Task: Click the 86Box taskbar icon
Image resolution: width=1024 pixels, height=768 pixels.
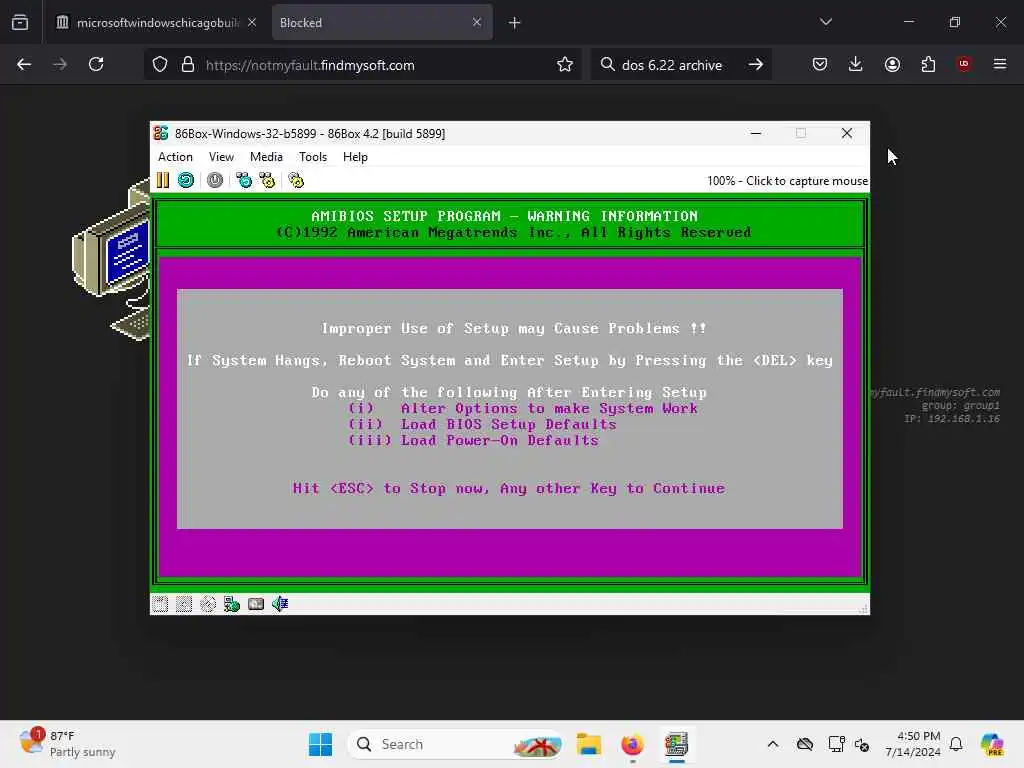Action: pos(677,744)
